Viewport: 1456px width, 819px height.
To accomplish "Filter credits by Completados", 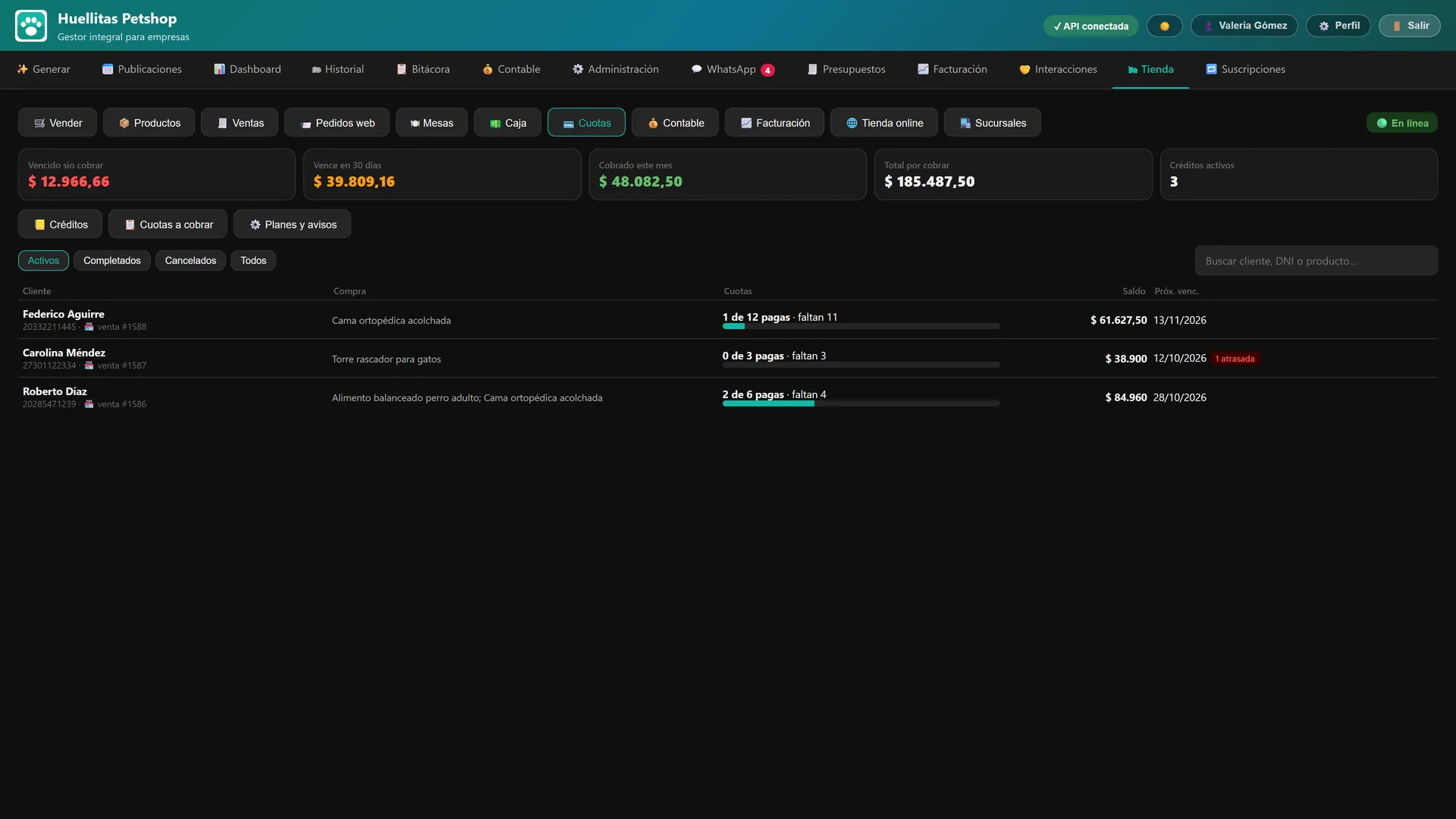I will 111,261.
